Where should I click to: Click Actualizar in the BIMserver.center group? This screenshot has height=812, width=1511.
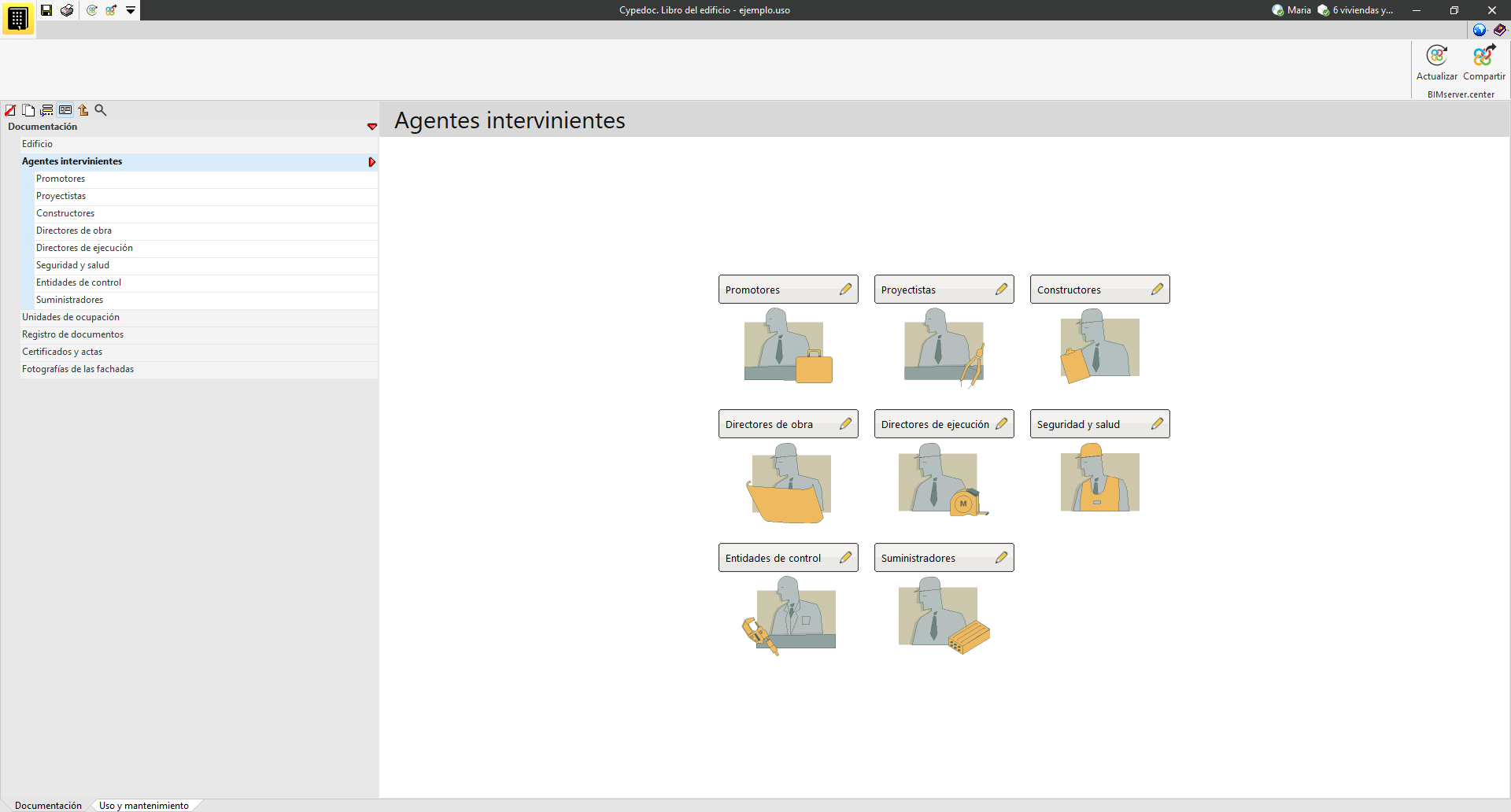tap(1437, 63)
